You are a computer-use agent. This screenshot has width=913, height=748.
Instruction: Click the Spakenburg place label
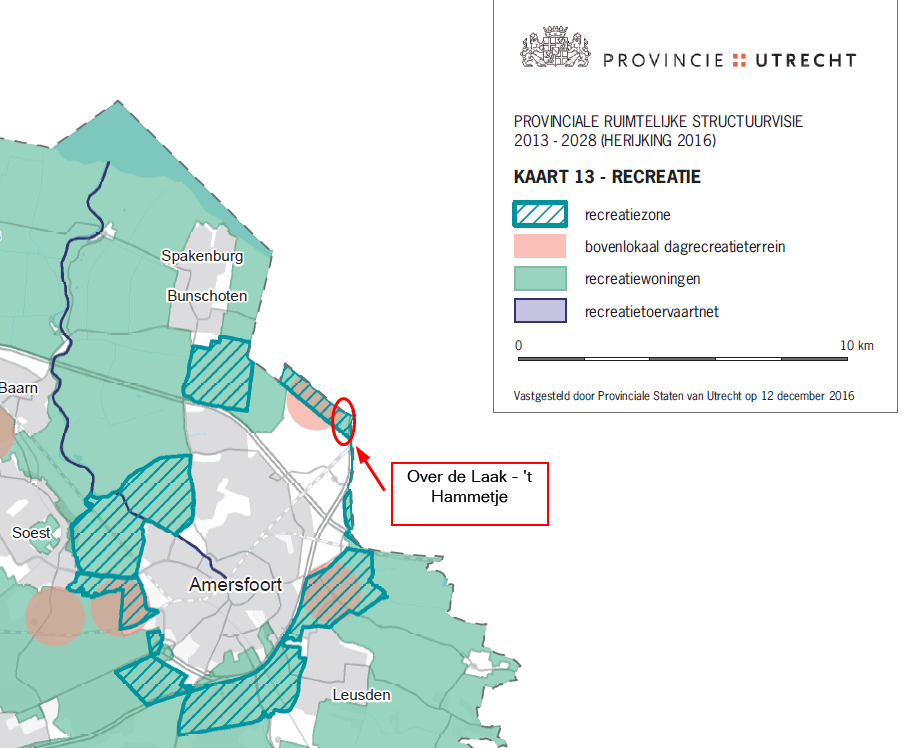(201, 256)
